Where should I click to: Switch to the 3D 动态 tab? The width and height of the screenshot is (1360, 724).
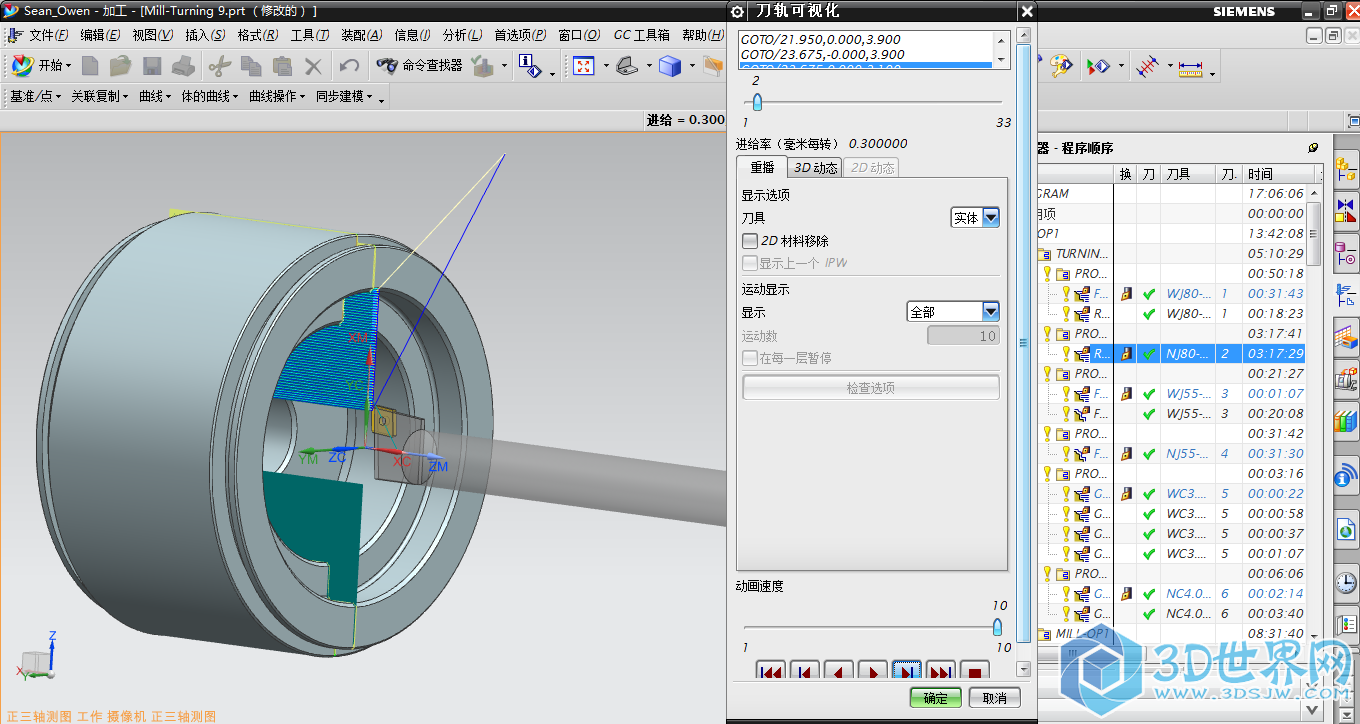815,168
